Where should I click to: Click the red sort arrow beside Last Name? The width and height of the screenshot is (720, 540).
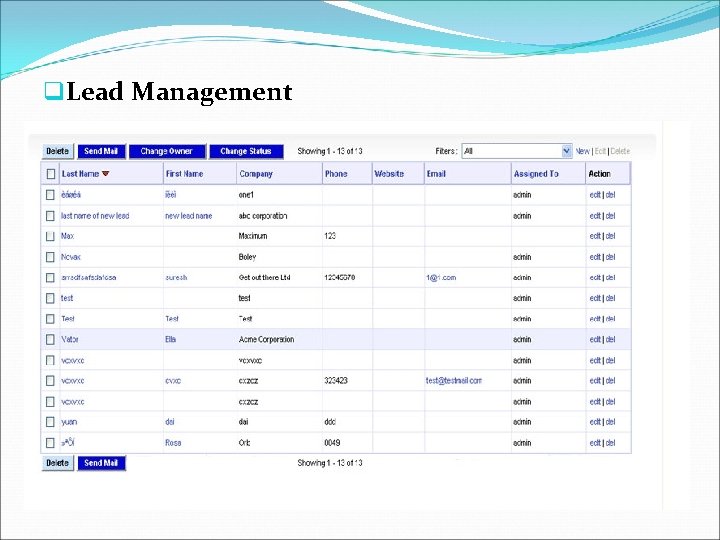(106, 174)
